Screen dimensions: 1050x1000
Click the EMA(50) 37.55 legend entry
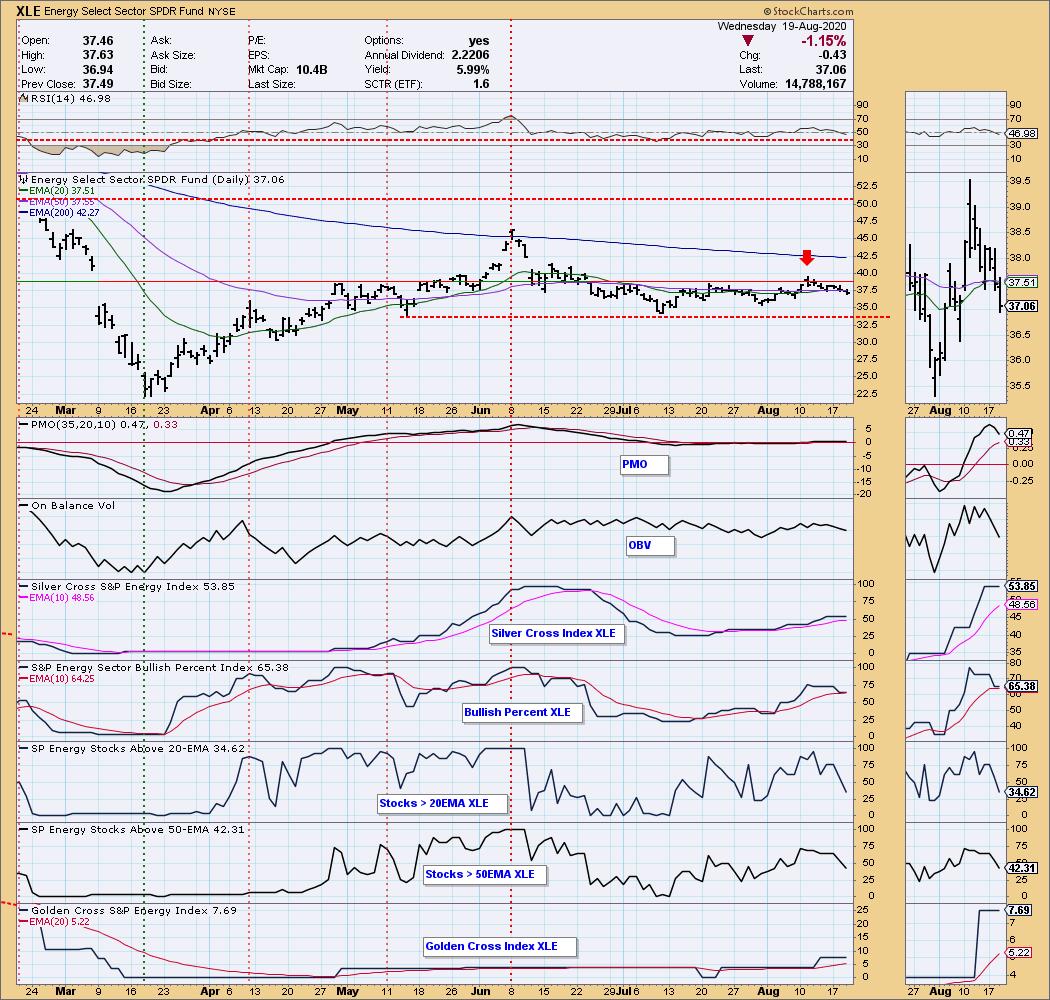(x=57, y=201)
